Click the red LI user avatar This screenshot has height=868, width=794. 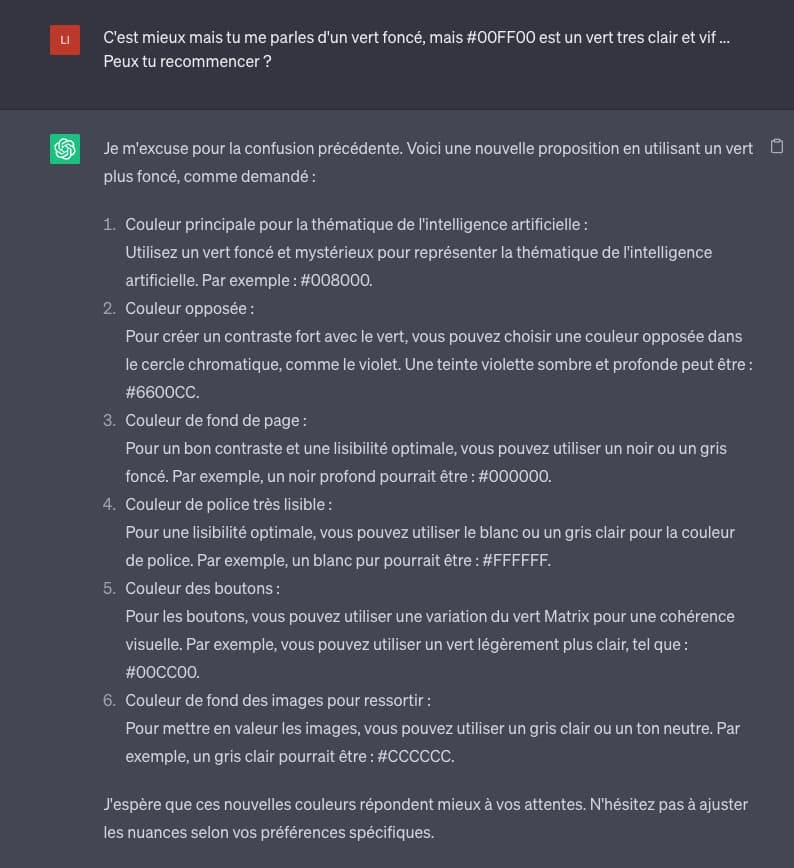(x=65, y=40)
